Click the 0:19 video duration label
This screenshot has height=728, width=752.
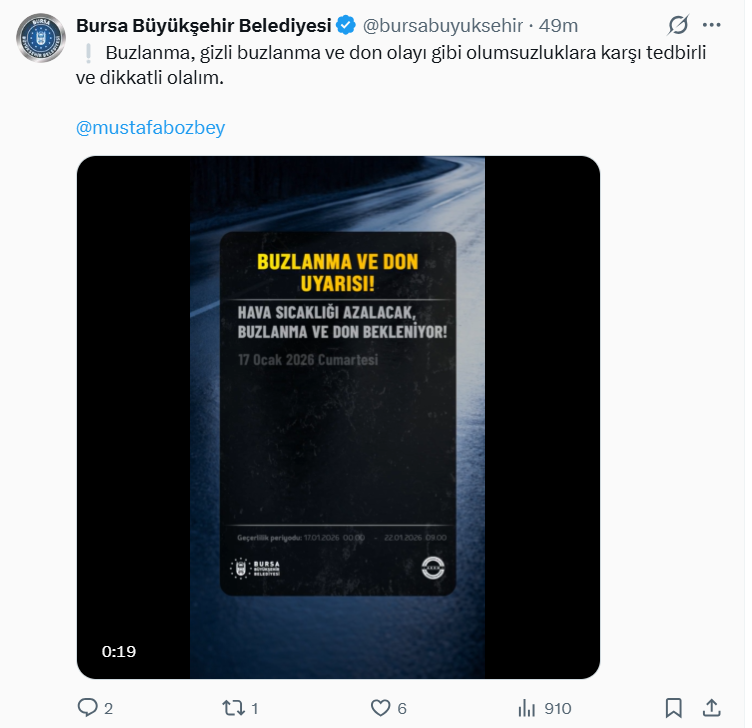tap(119, 651)
